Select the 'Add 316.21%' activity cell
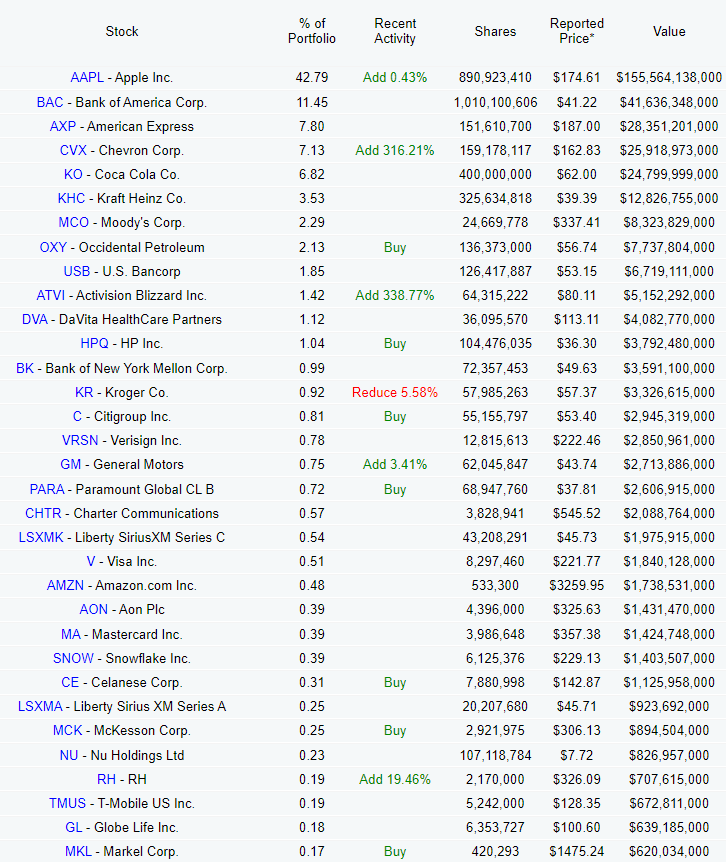The image size is (726, 862). pyautogui.click(x=395, y=151)
